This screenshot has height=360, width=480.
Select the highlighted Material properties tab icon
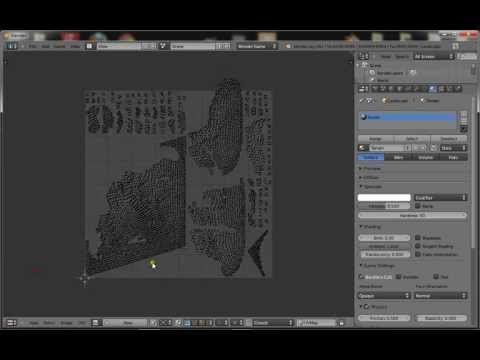click(432, 89)
